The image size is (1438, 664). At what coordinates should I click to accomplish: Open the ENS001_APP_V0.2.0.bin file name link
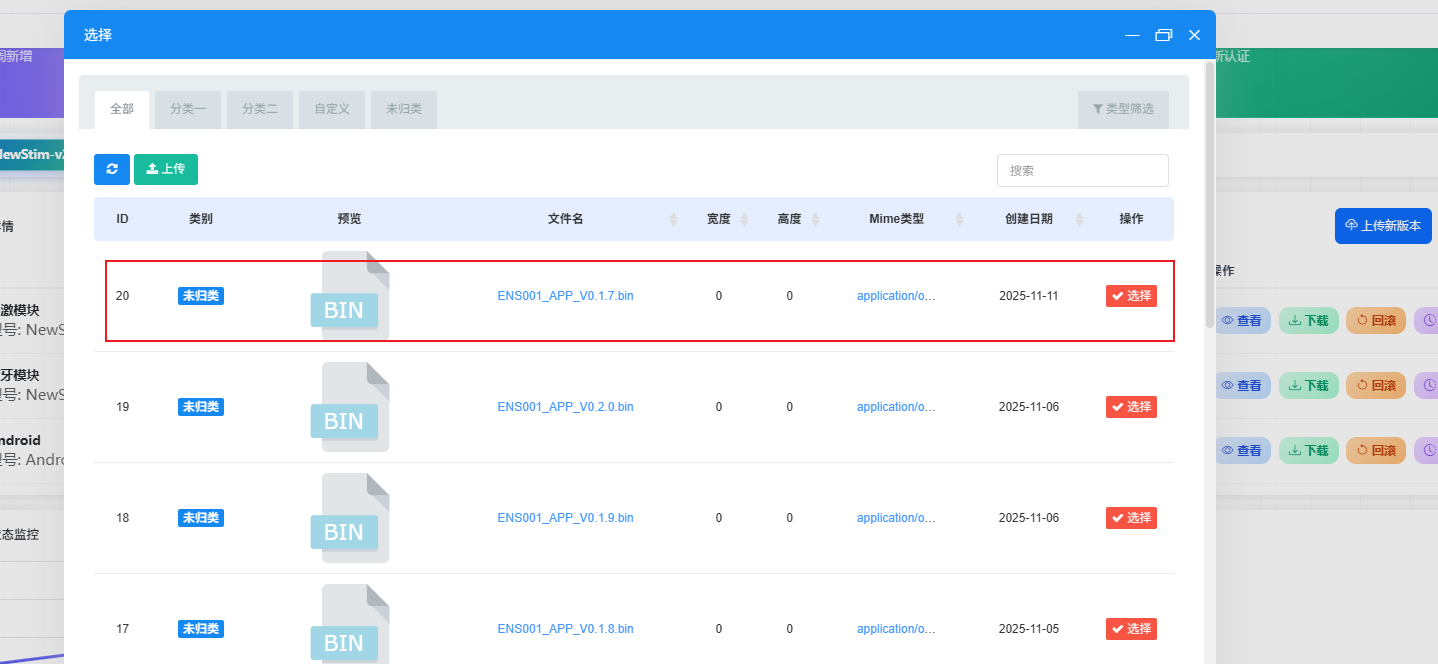pos(566,407)
